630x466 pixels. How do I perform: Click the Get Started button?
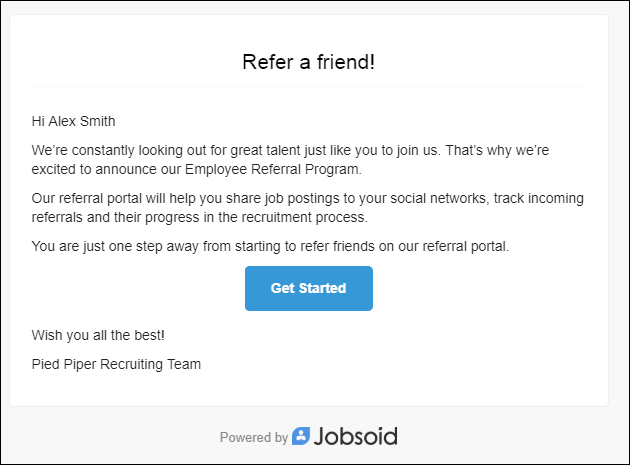click(x=308, y=288)
